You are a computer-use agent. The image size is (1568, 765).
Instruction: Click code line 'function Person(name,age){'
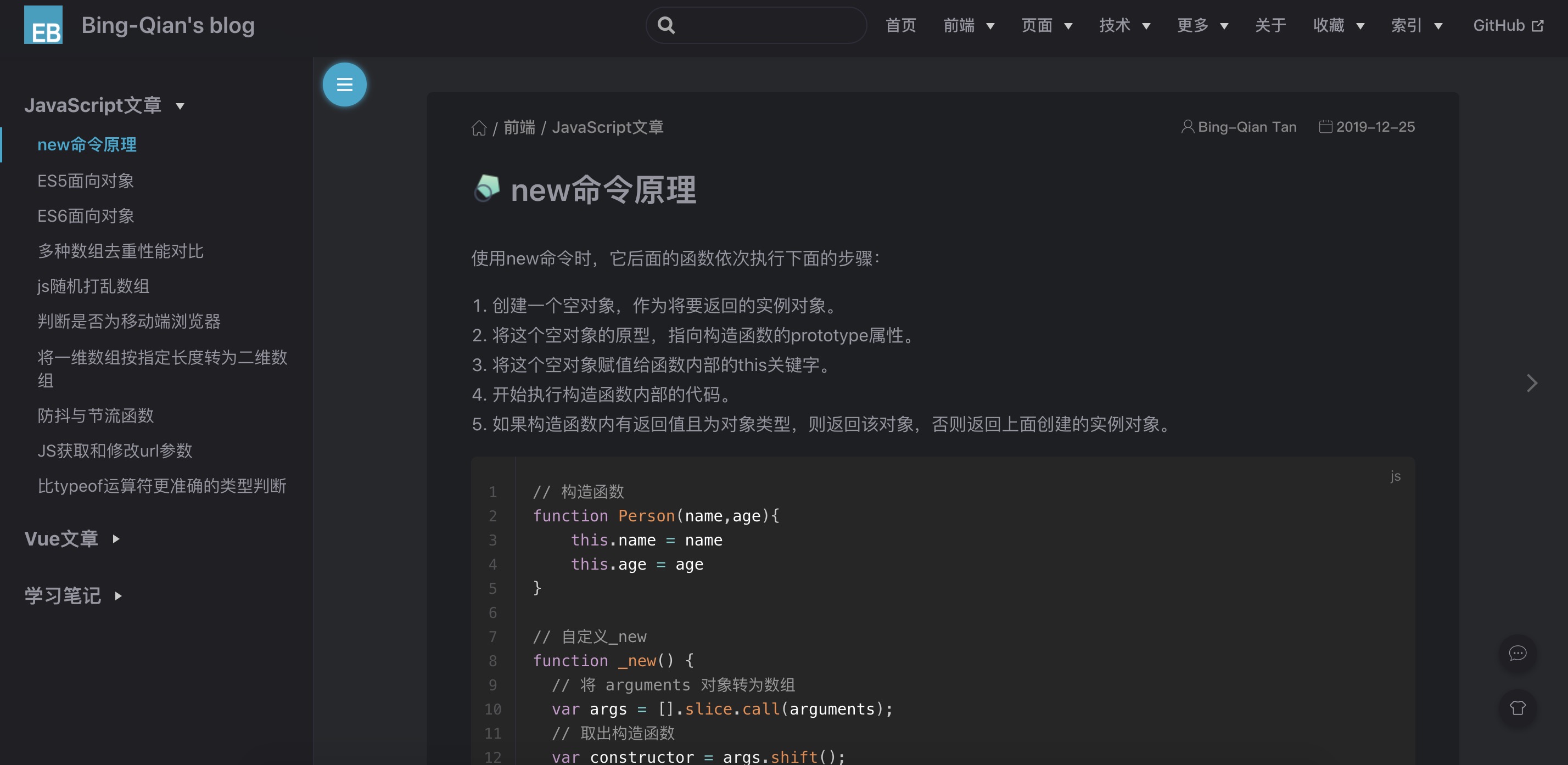coord(656,516)
